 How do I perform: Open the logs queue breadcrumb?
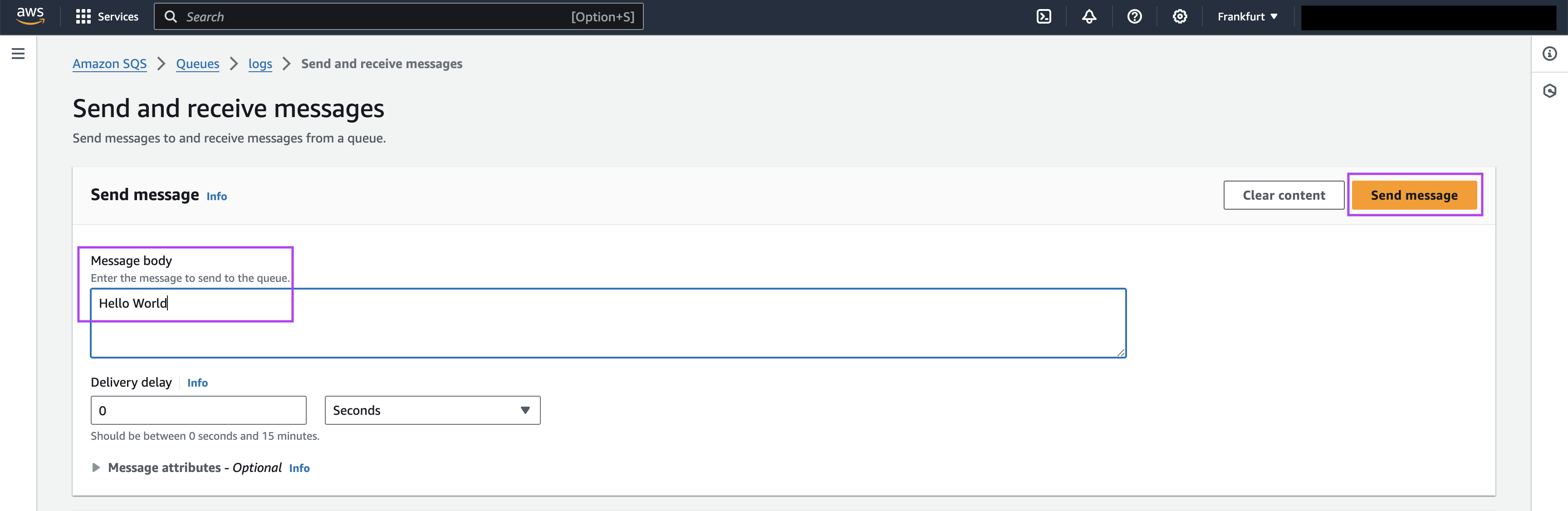260,64
